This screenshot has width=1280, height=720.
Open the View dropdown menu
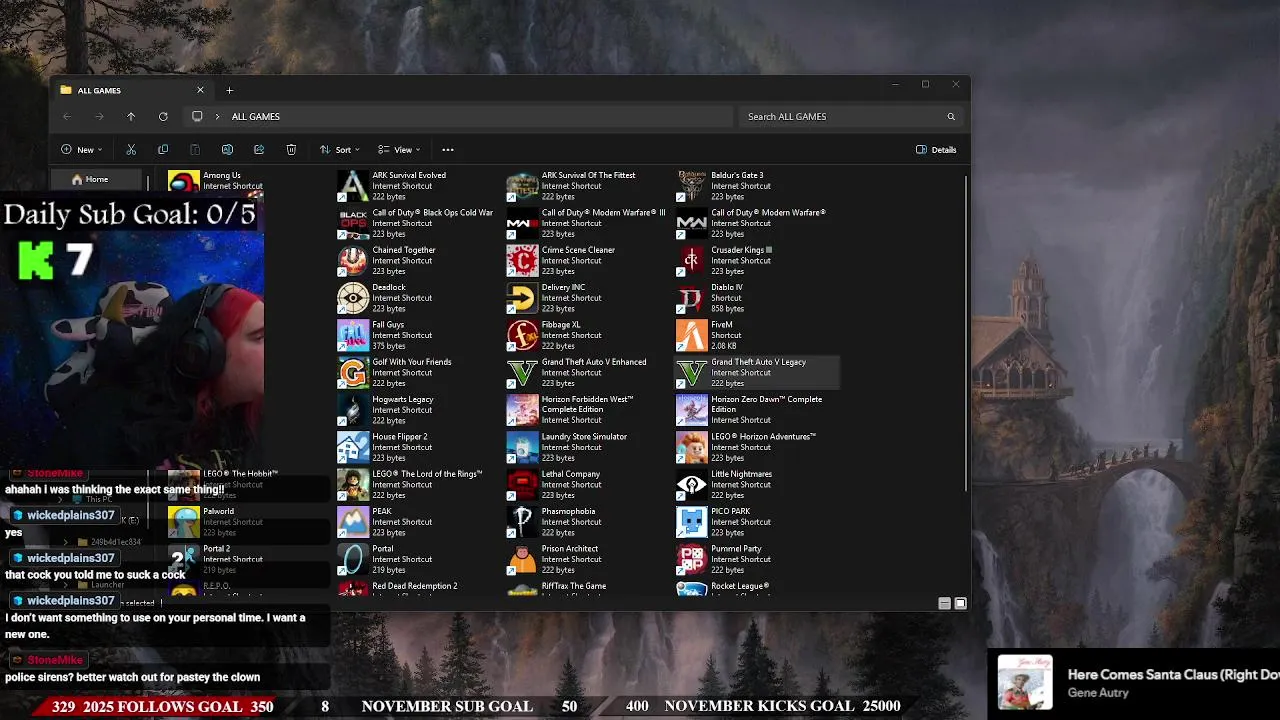399,150
